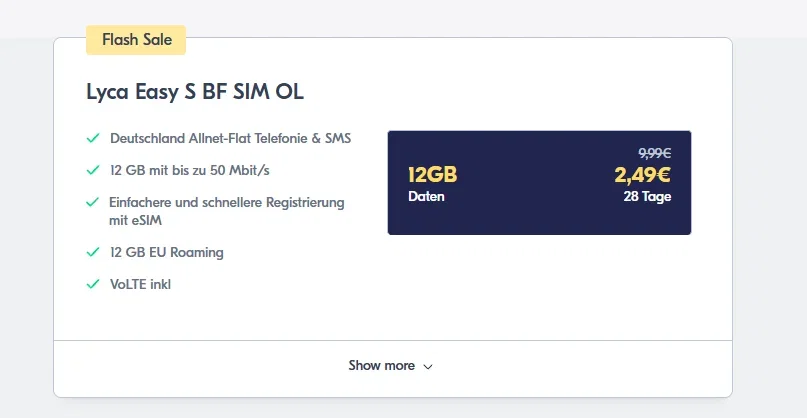Select the dark blue 12GB price panel

[539, 183]
